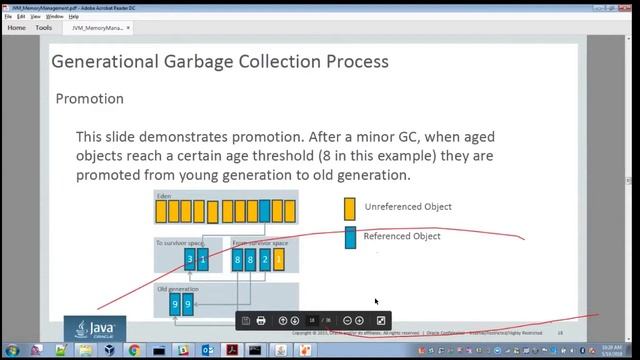The image size is (640, 360).
Task: Click the 'Eden' label in diagram
Action: click(x=164, y=196)
